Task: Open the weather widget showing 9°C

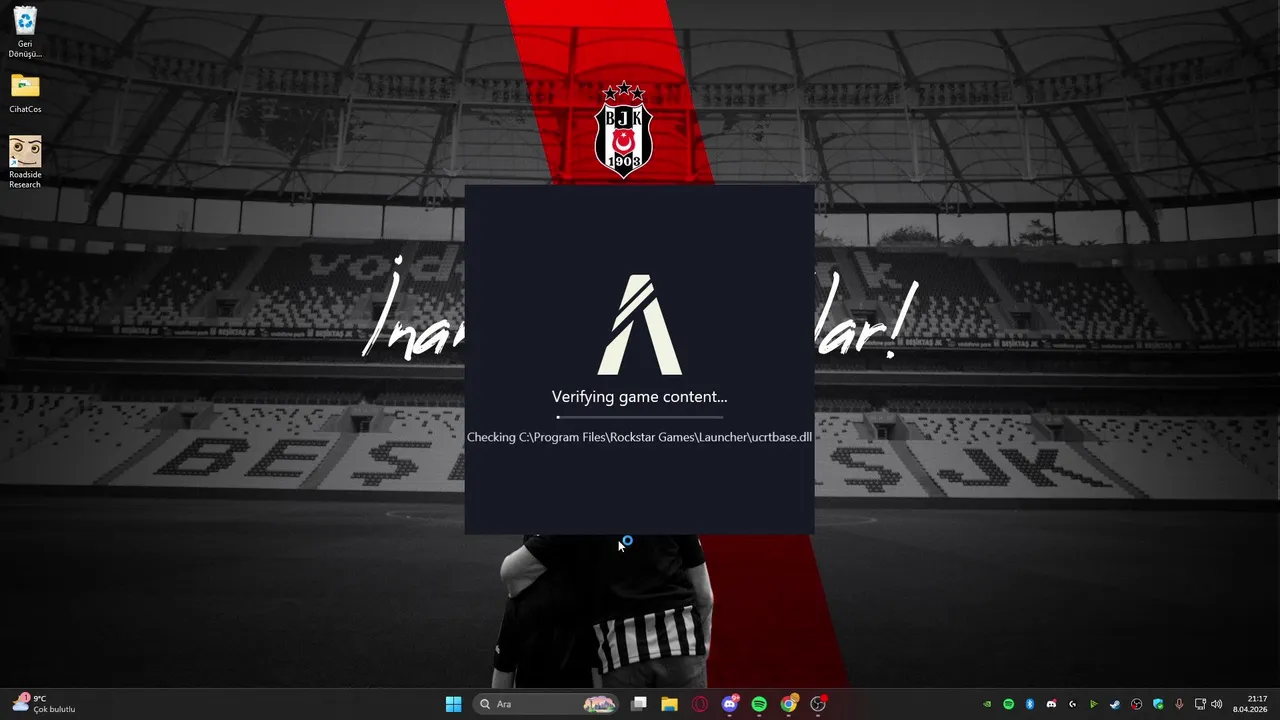Action: pyautogui.click(x=45, y=704)
